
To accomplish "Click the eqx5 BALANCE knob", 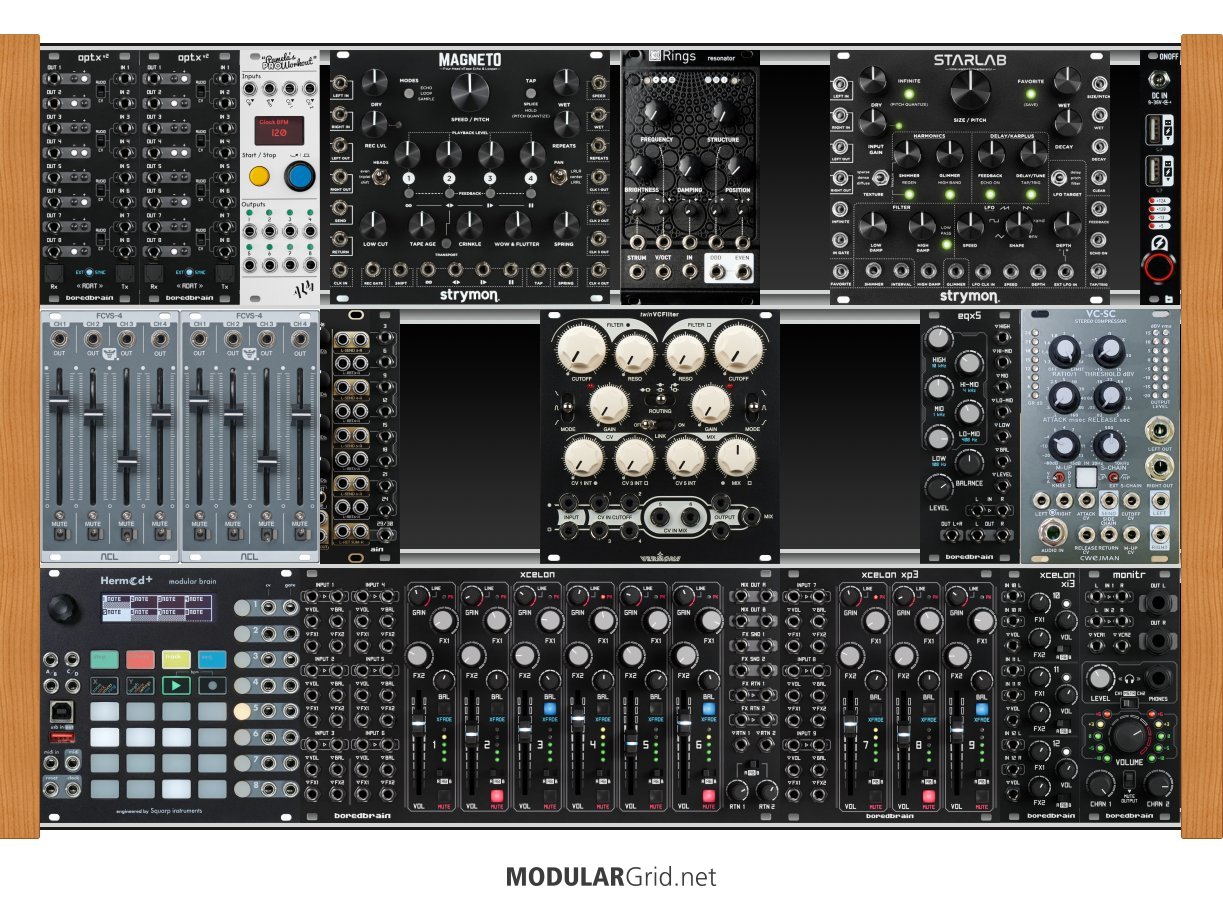I will (969, 462).
